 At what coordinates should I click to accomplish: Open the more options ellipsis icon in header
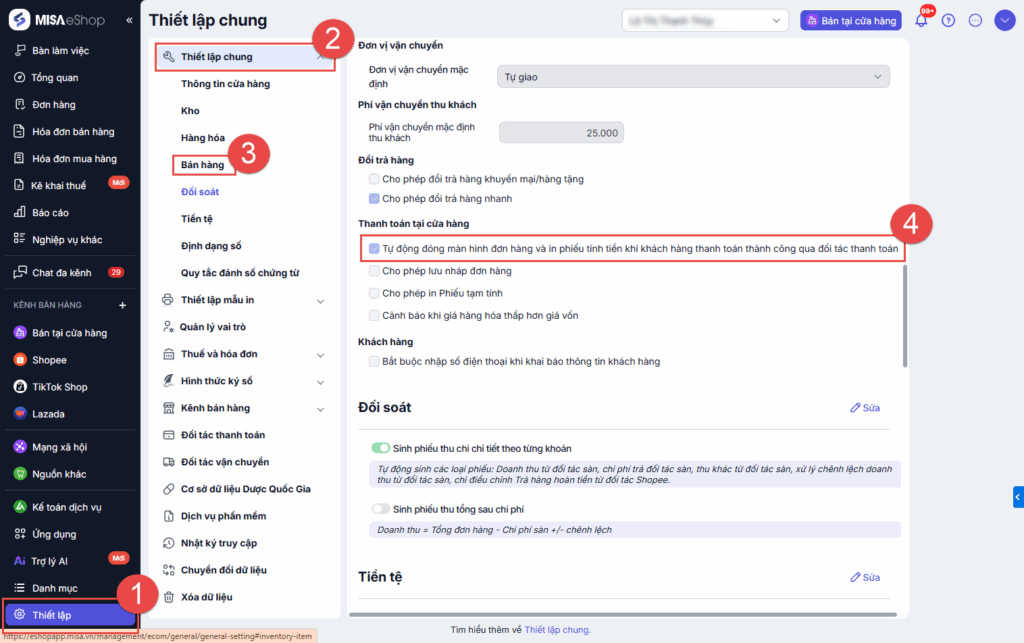click(x=975, y=20)
